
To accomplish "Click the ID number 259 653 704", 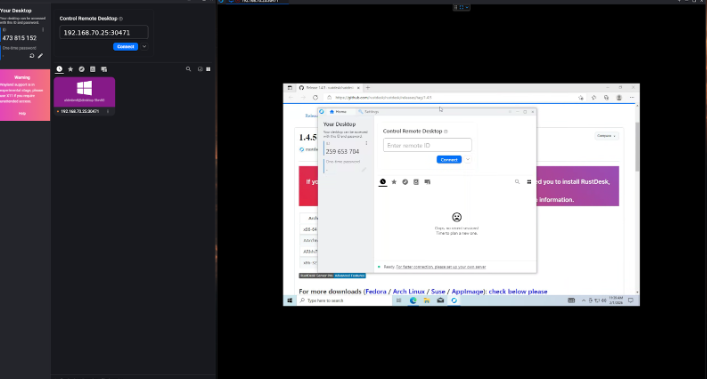I will (342, 151).
